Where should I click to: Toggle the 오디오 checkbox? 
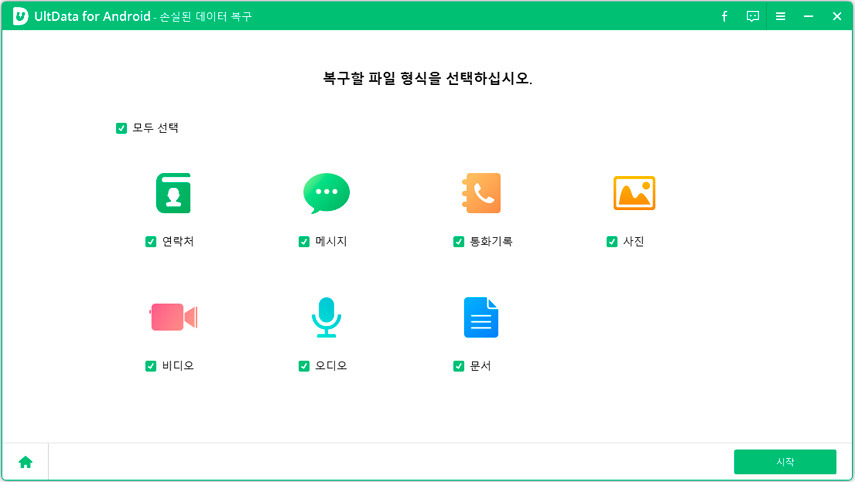click(x=304, y=366)
